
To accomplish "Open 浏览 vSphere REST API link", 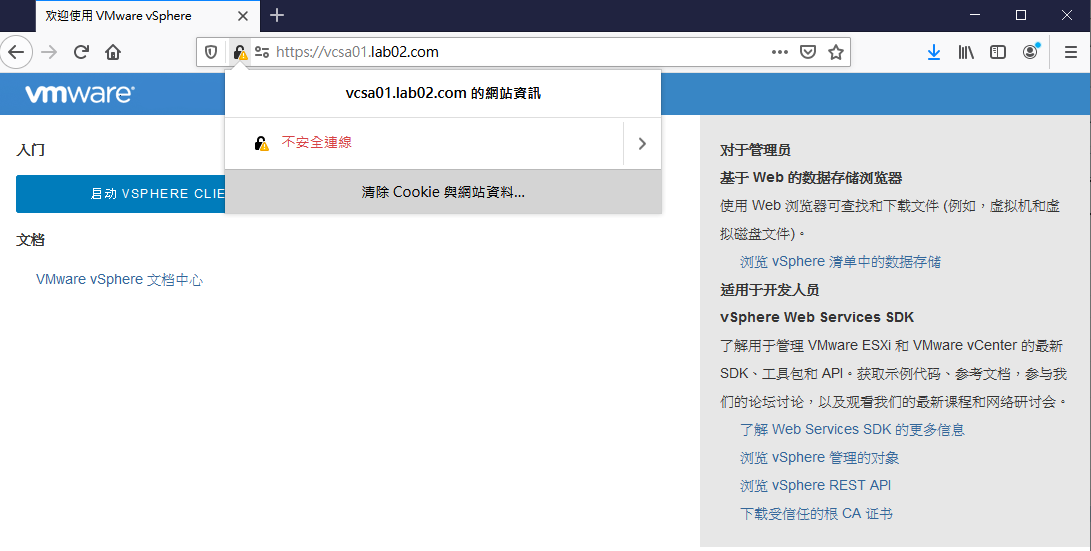I will click(815, 486).
